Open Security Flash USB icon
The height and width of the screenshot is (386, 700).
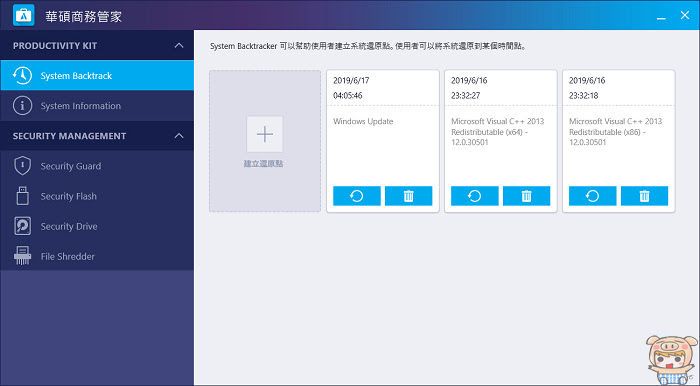(22, 196)
